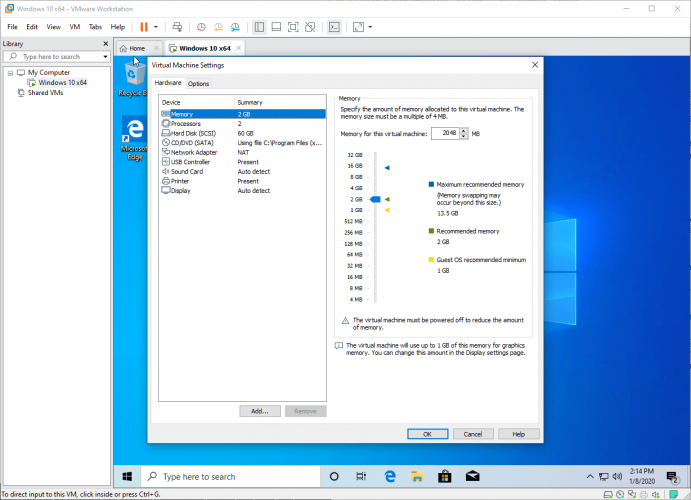Click the Unity mode toolbar icon
Image resolution: width=691 pixels, height=500 pixels.
[x=310, y=27]
